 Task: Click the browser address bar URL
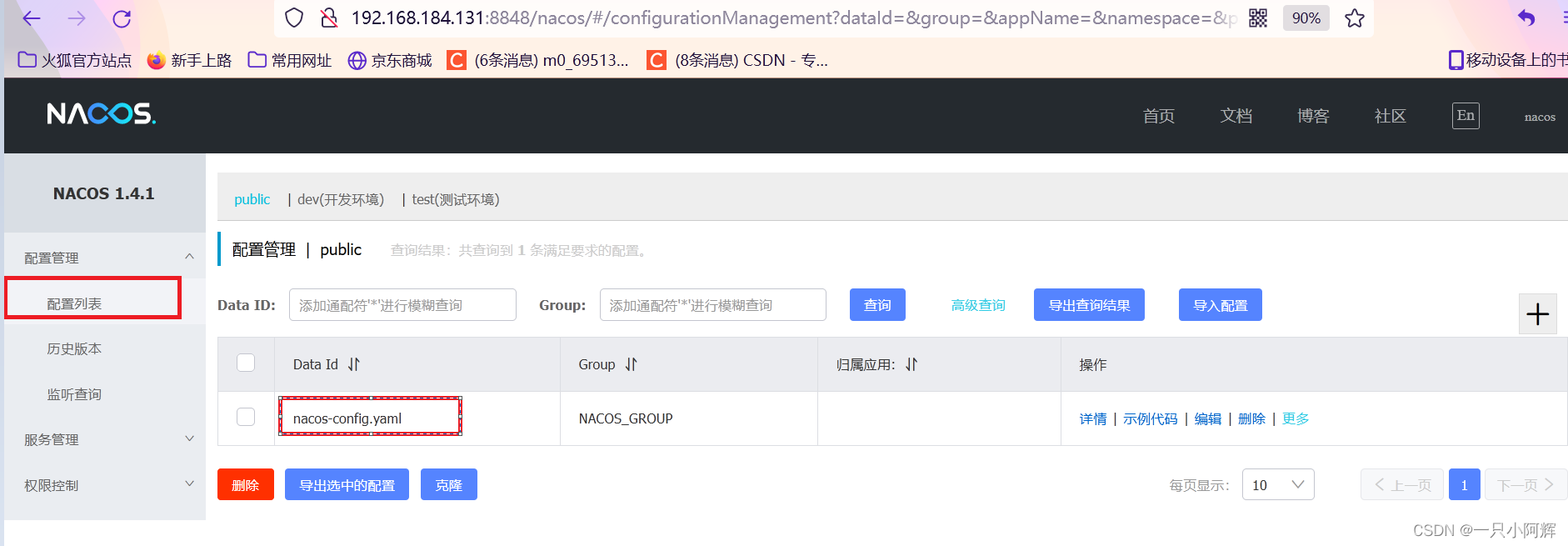click(793, 18)
